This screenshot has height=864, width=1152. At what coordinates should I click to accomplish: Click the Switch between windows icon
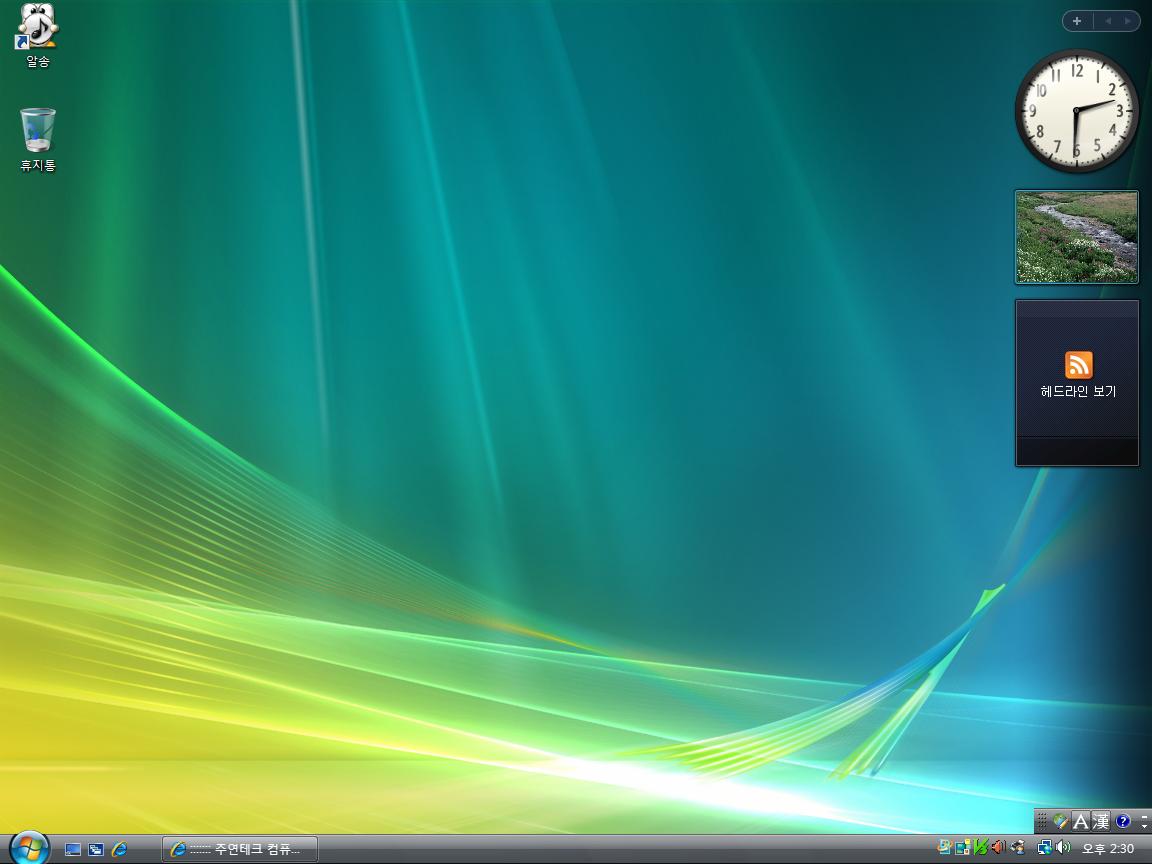tap(96, 849)
